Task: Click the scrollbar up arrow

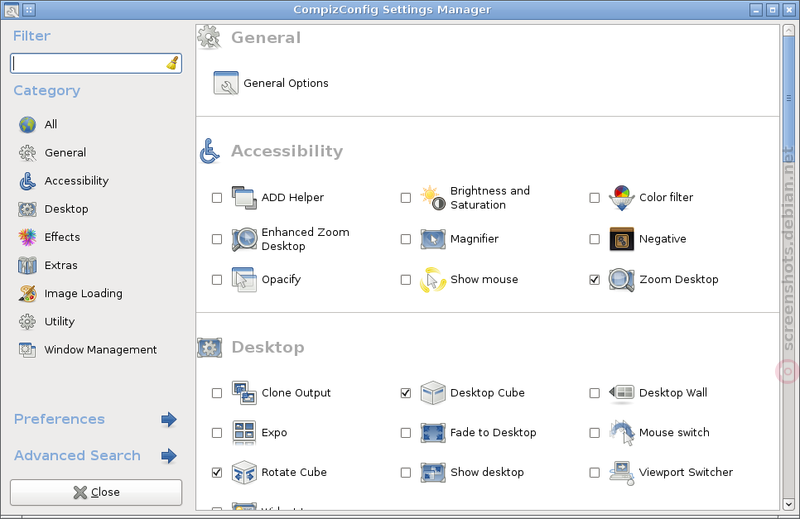Action: (788, 30)
